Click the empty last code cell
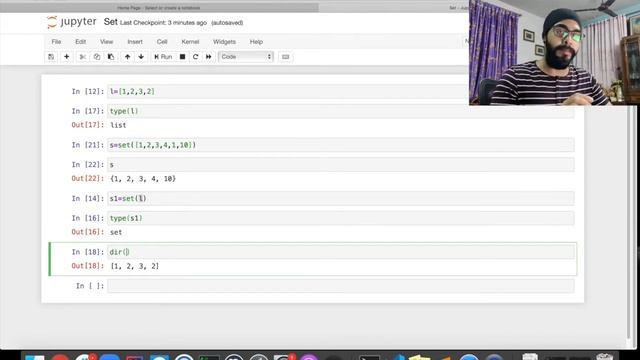 (x=340, y=286)
